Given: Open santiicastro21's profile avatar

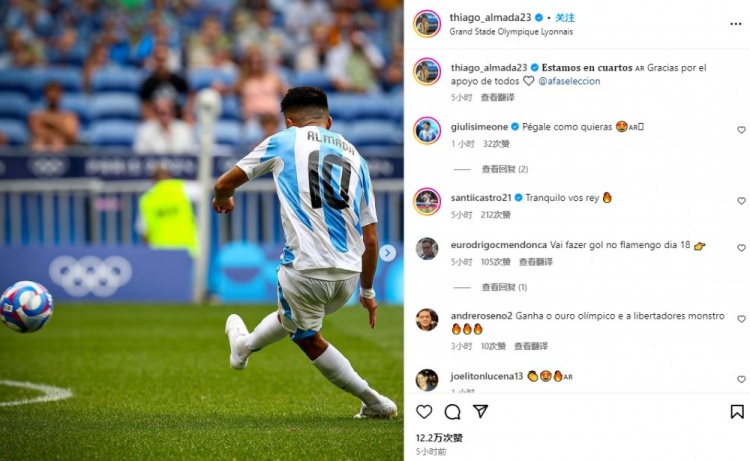Looking at the screenshot, I should pyautogui.click(x=427, y=201).
